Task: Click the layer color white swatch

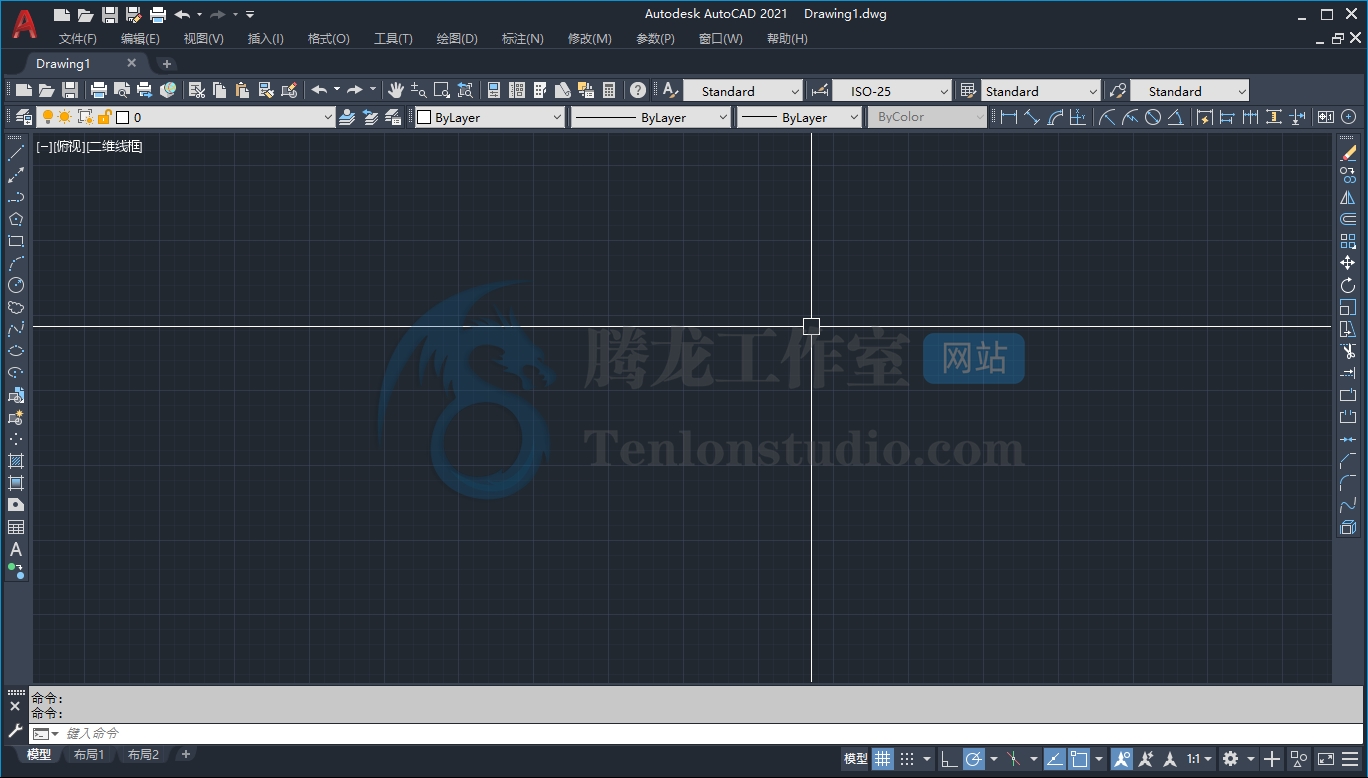Action: (123, 117)
